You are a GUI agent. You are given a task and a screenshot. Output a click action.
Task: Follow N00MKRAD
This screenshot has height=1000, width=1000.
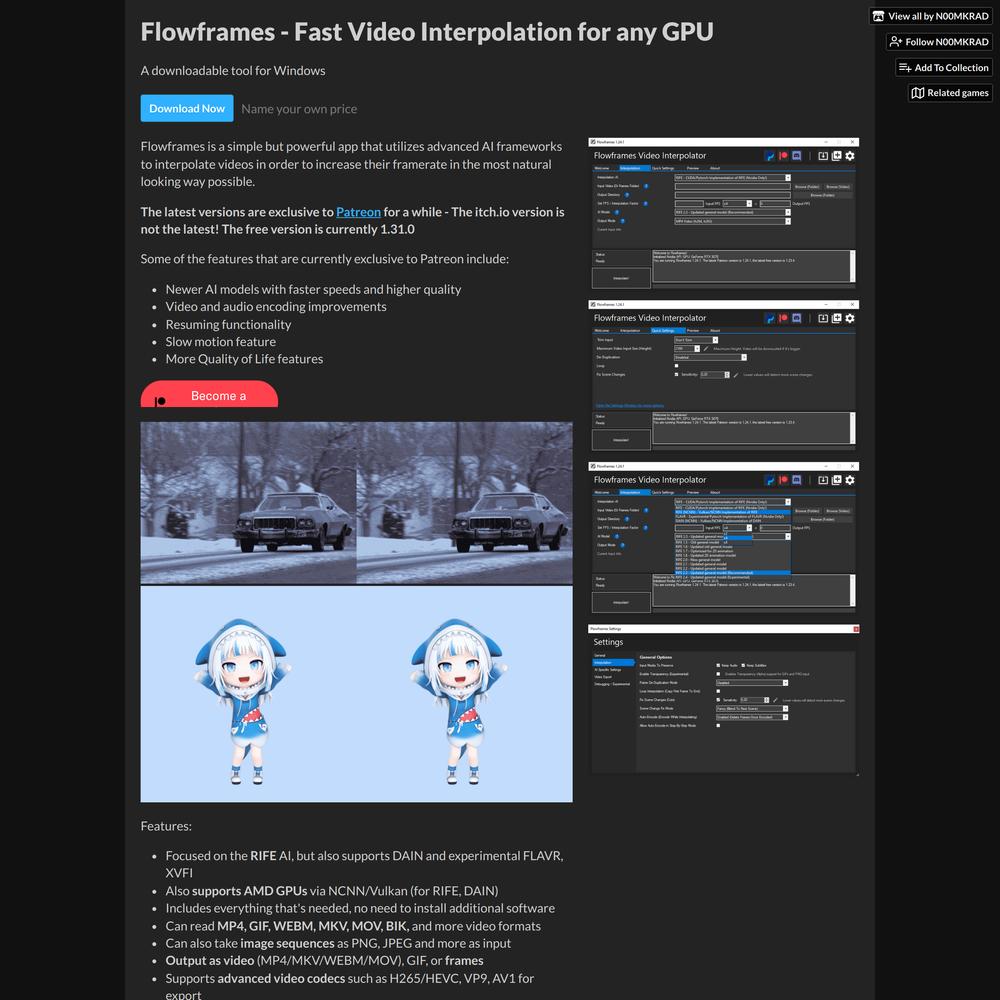(x=939, y=41)
